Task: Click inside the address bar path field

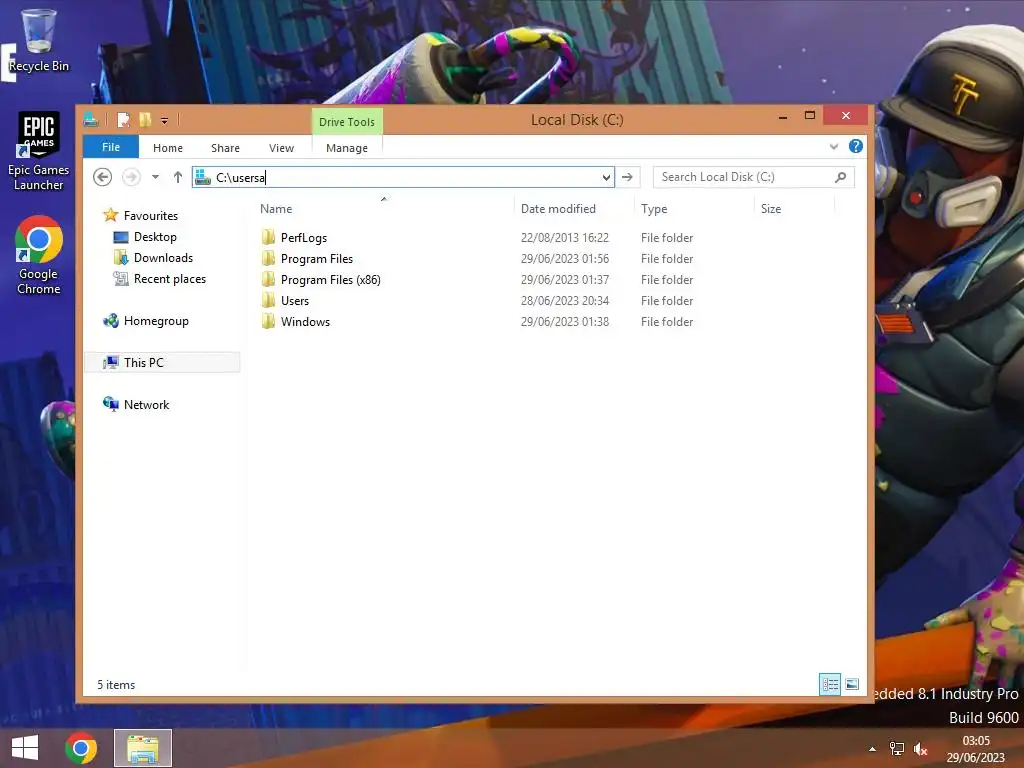Action: click(x=404, y=177)
